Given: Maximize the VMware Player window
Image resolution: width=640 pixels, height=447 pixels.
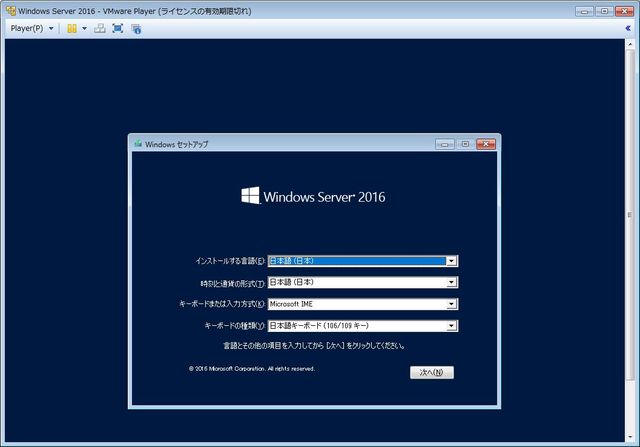Looking at the screenshot, I should click(604, 11).
